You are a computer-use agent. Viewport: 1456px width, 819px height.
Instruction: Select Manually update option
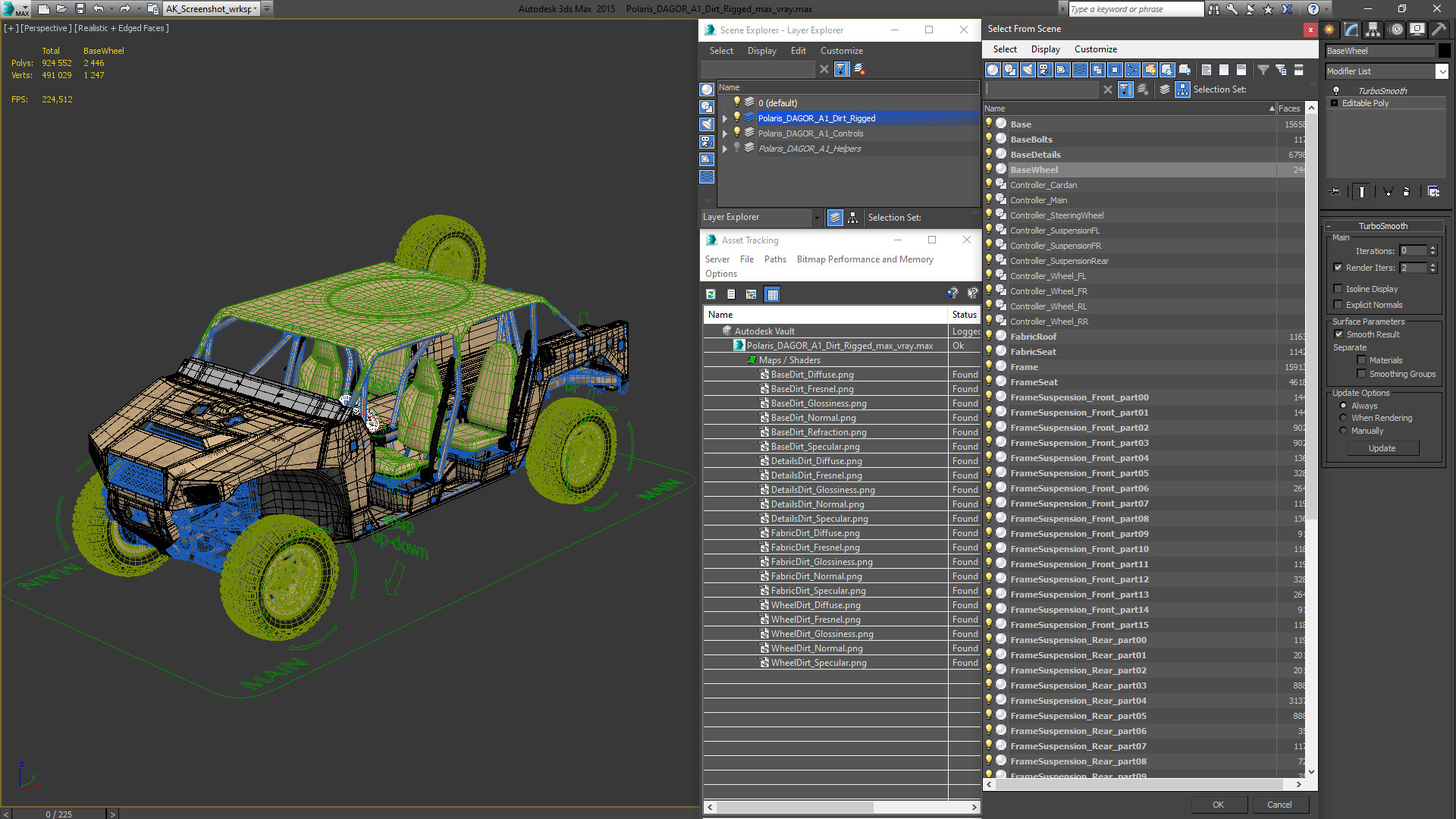(x=1343, y=431)
